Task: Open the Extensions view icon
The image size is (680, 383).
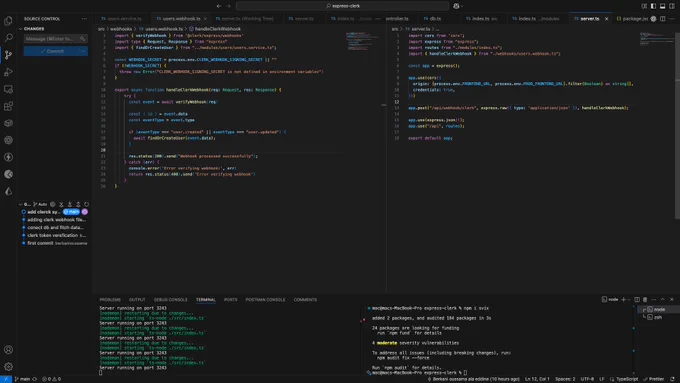Action: pyautogui.click(x=8, y=106)
